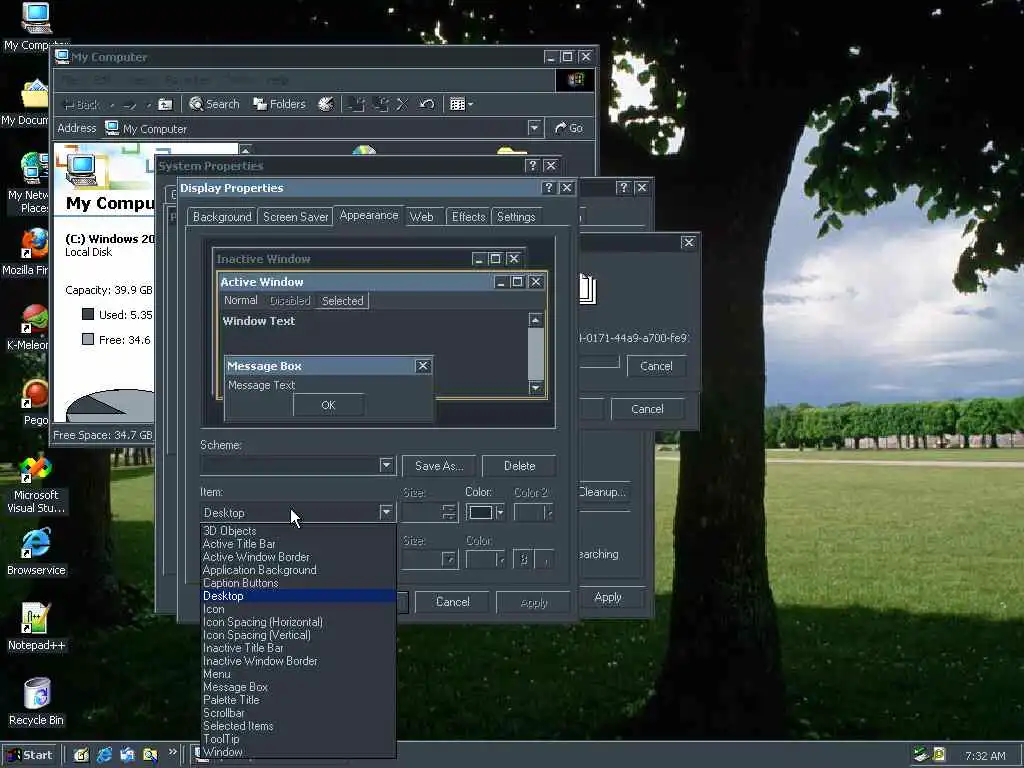This screenshot has width=1024, height=768.
Task: Select Scrollbar from Item list
Action: click(298, 713)
